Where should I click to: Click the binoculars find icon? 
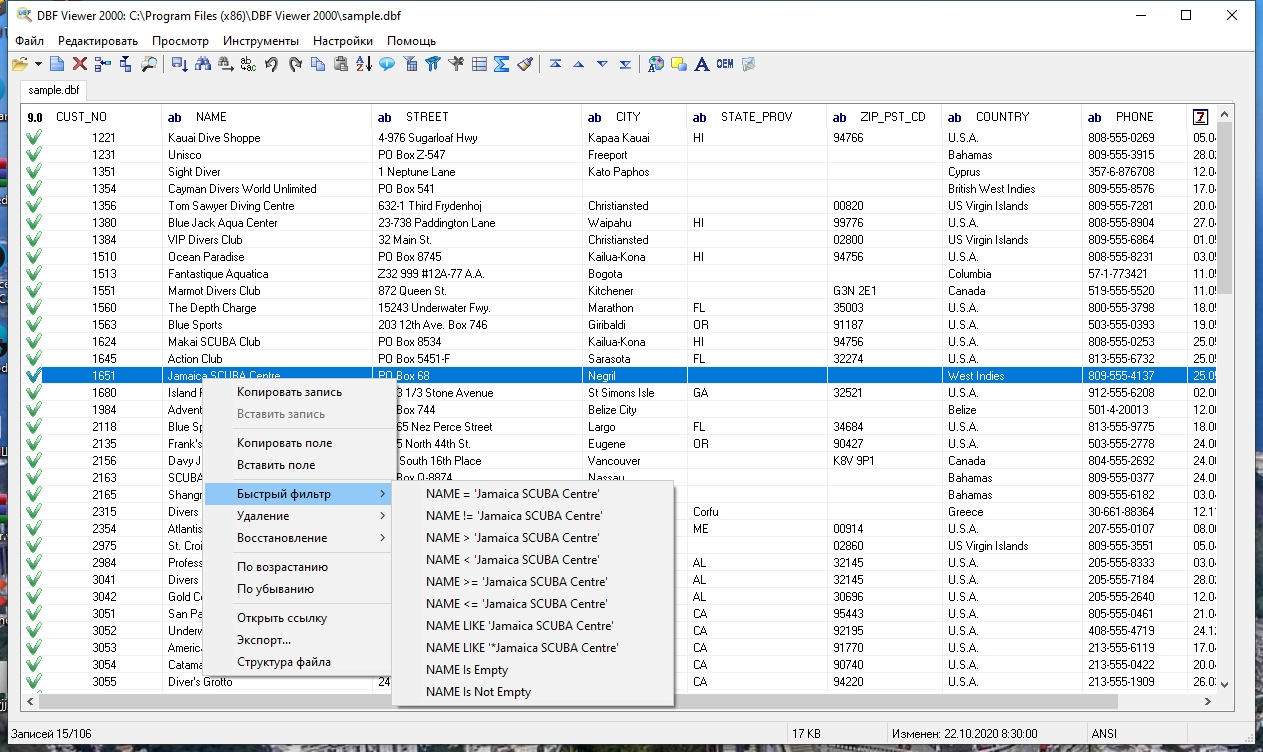203,64
